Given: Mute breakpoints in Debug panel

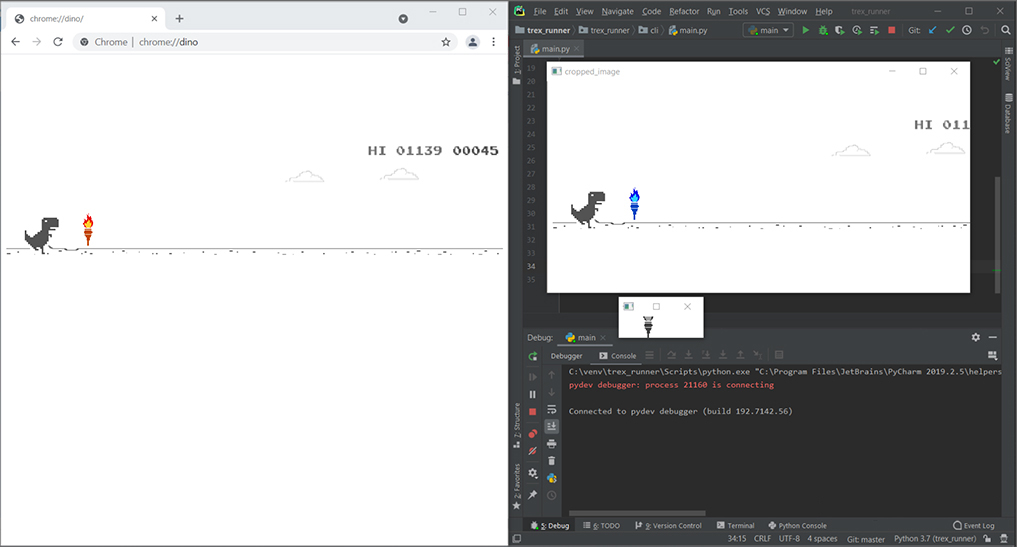Looking at the screenshot, I should click(532, 451).
